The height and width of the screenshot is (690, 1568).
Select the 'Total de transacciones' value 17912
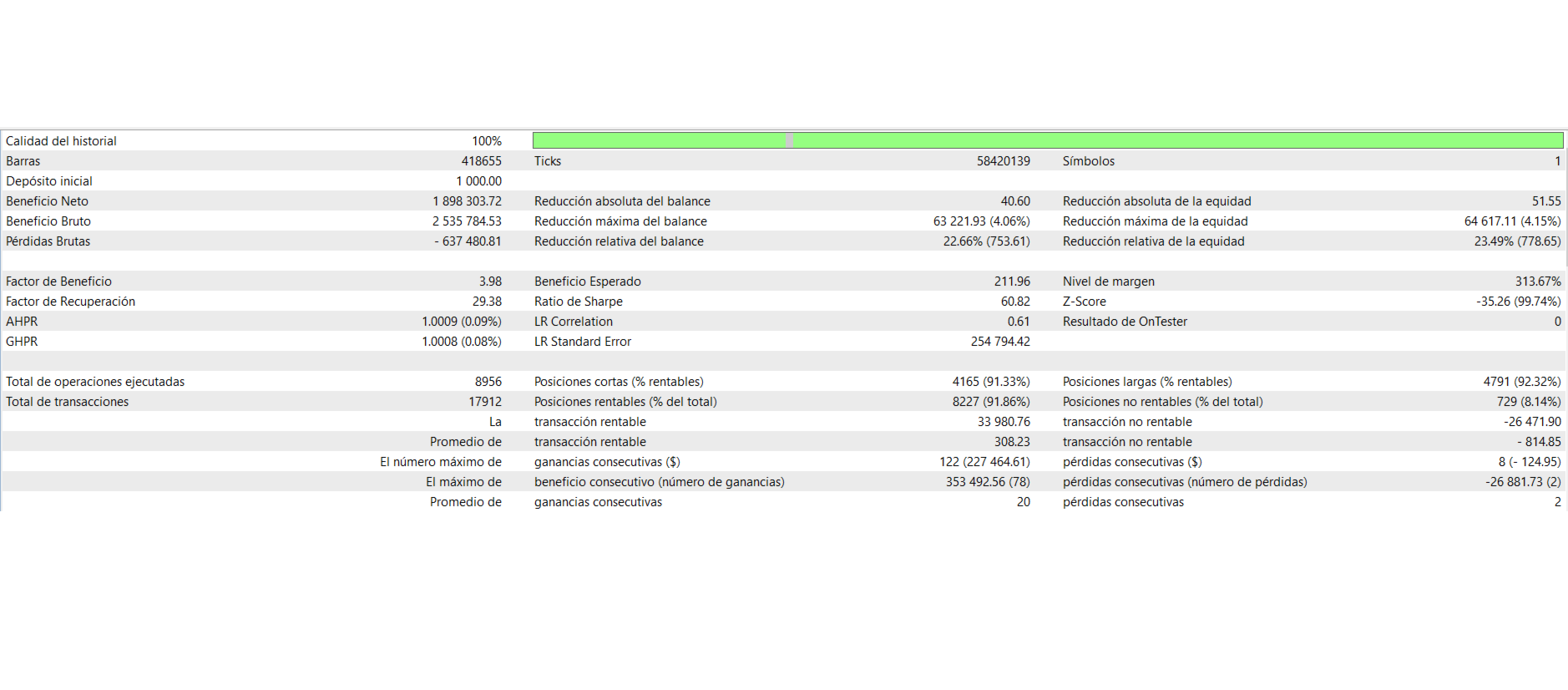[485, 402]
